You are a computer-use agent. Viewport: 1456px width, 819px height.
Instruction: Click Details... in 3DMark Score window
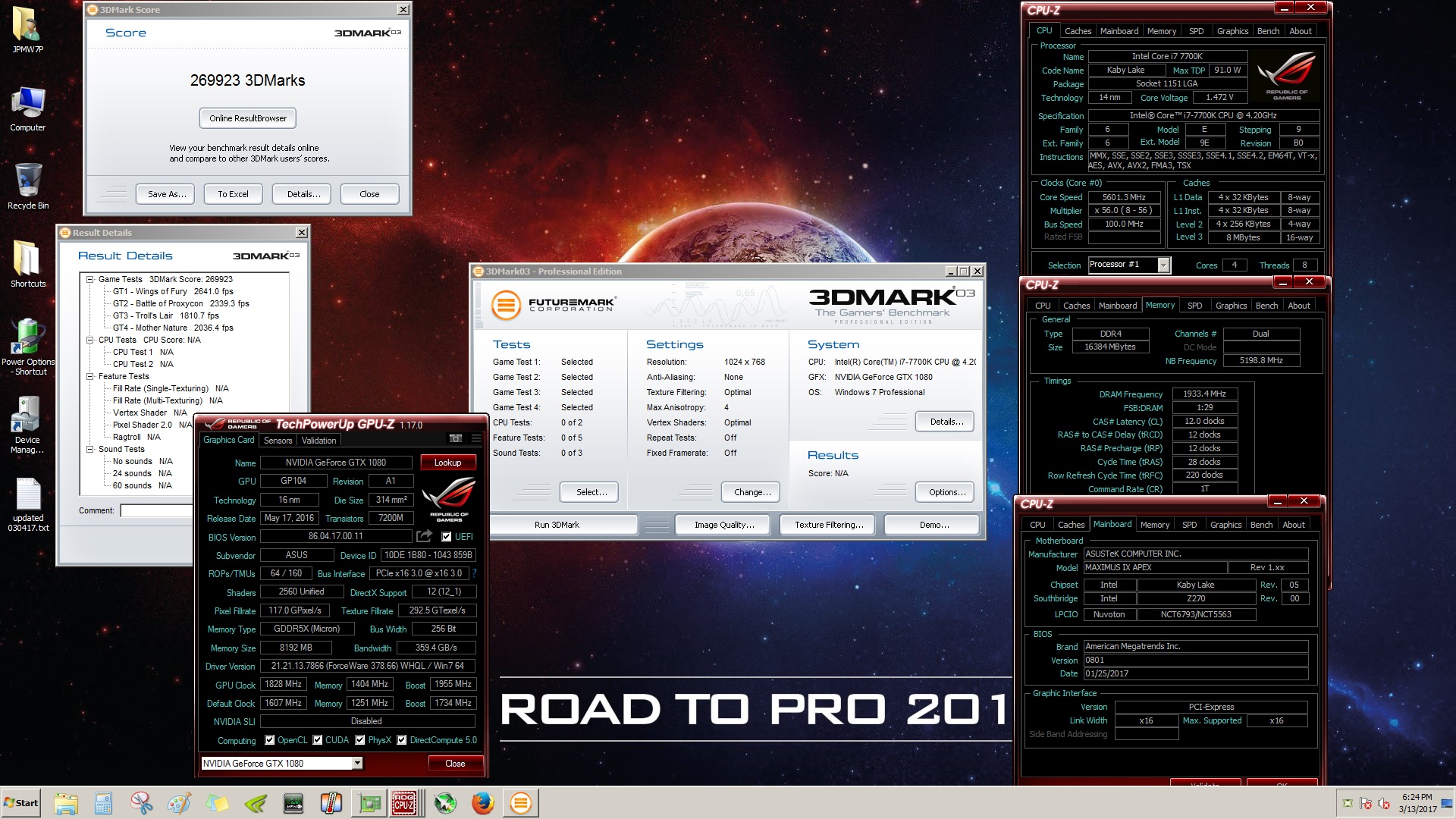pyautogui.click(x=303, y=194)
